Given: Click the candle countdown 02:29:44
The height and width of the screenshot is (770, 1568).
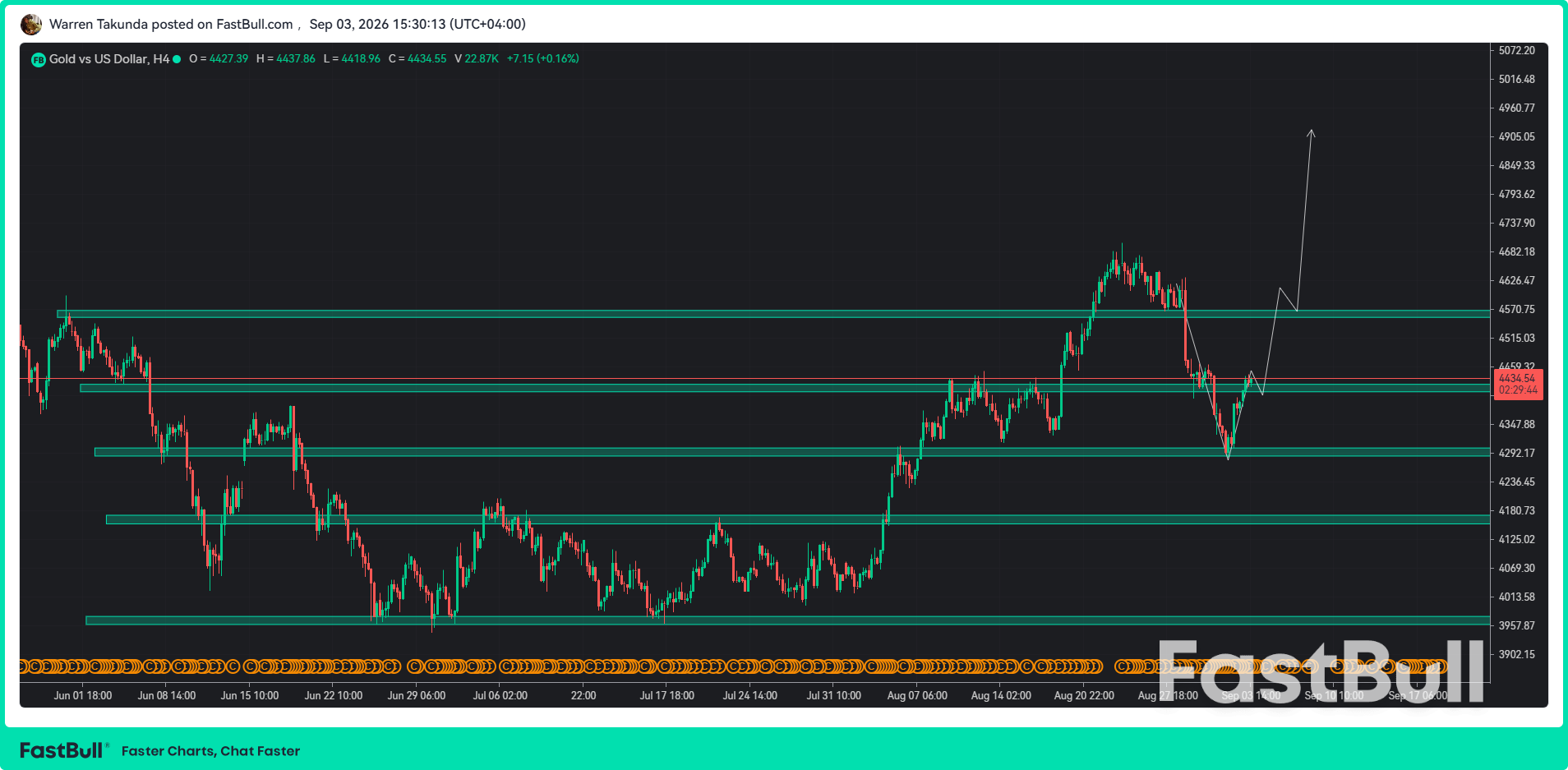Looking at the screenshot, I should (x=1518, y=390).
